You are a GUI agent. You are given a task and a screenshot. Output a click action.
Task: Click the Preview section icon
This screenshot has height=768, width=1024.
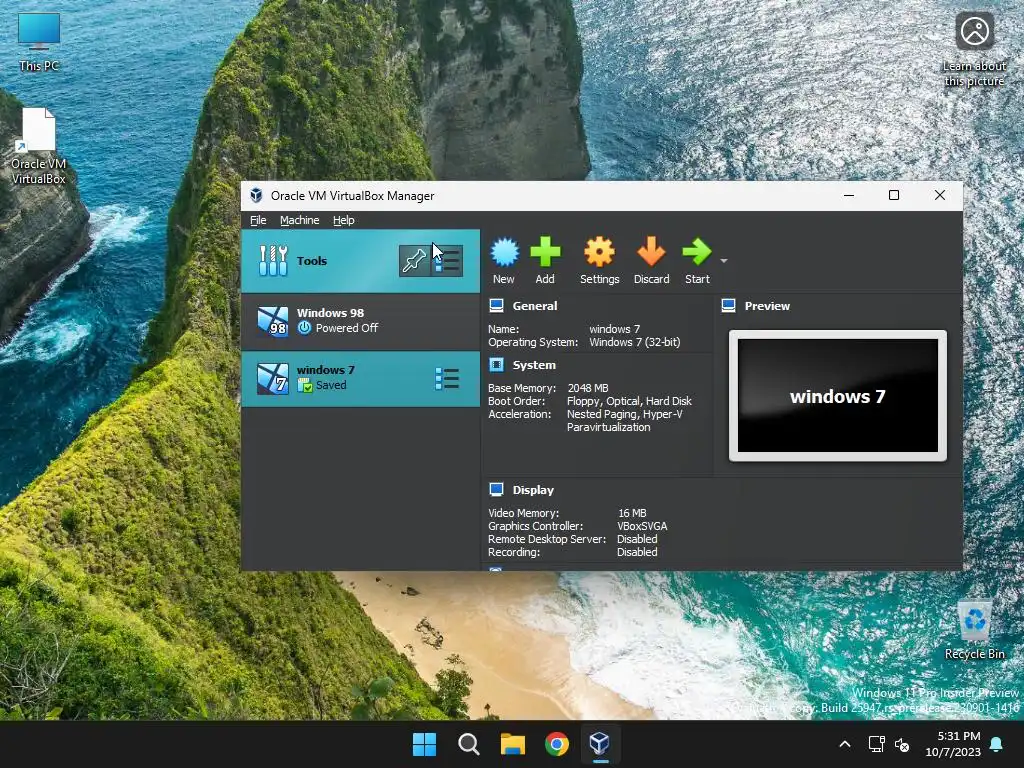[x=729, y=306]
